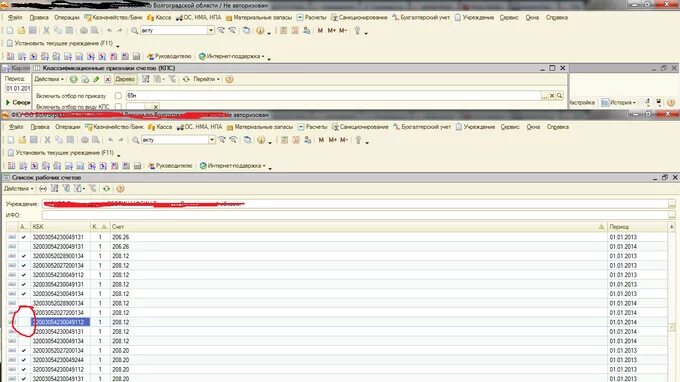Click Руководителю button in upper window
The height and width of the screenshot is (382, 680).
(169, 56)
